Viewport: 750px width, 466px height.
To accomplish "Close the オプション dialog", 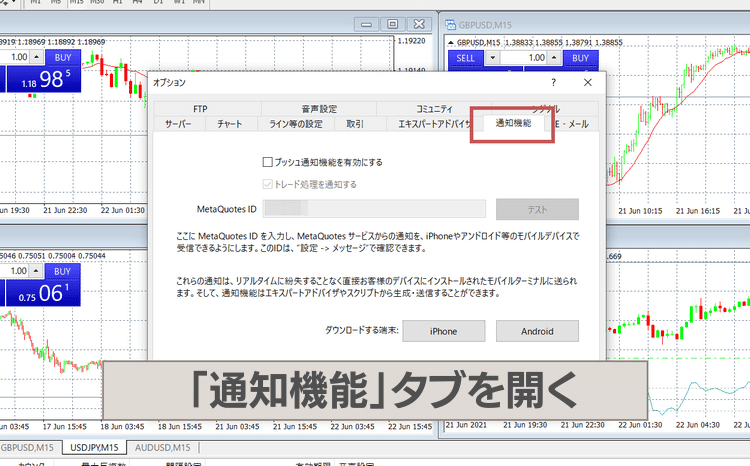I will pyautogui.click(x=588, y=82).
